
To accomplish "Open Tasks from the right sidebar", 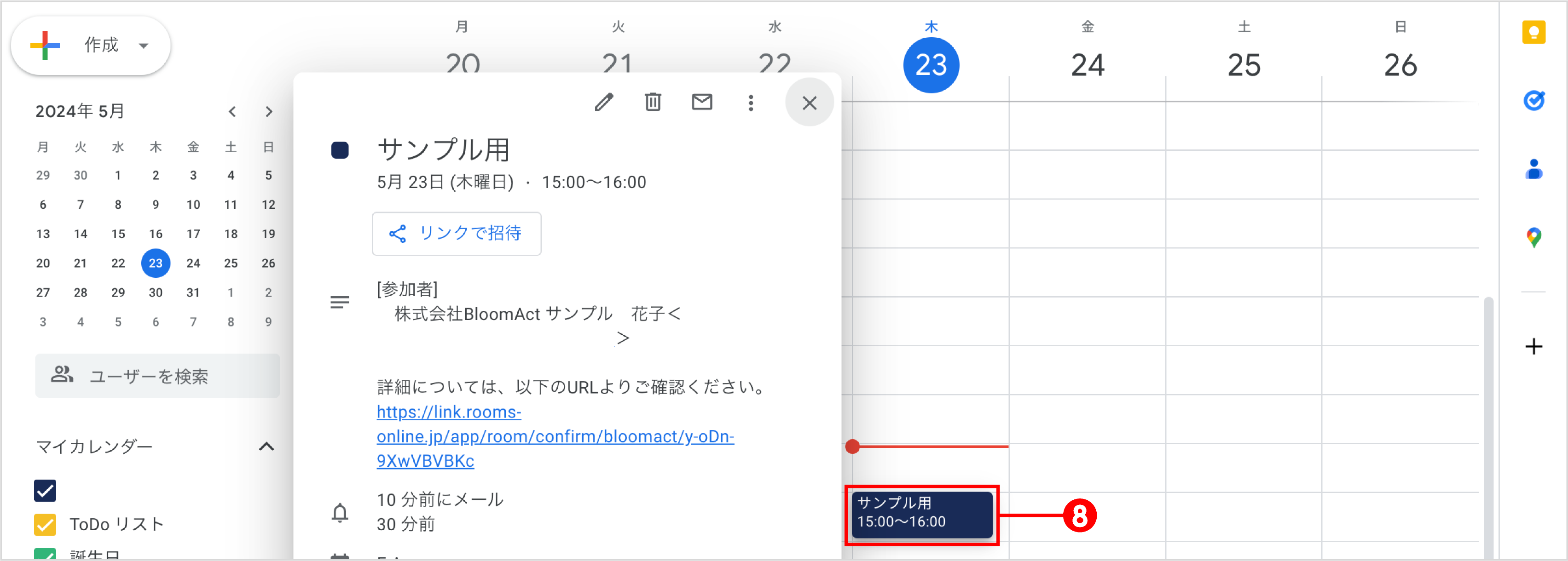I will click(x=1534, y=100).
